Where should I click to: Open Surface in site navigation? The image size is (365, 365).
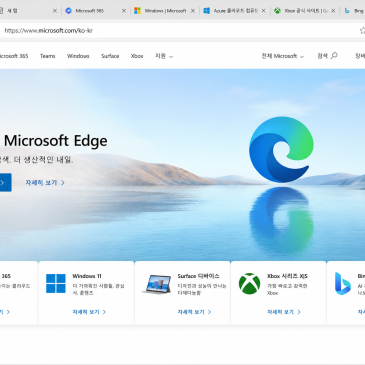tap(110, 56)
